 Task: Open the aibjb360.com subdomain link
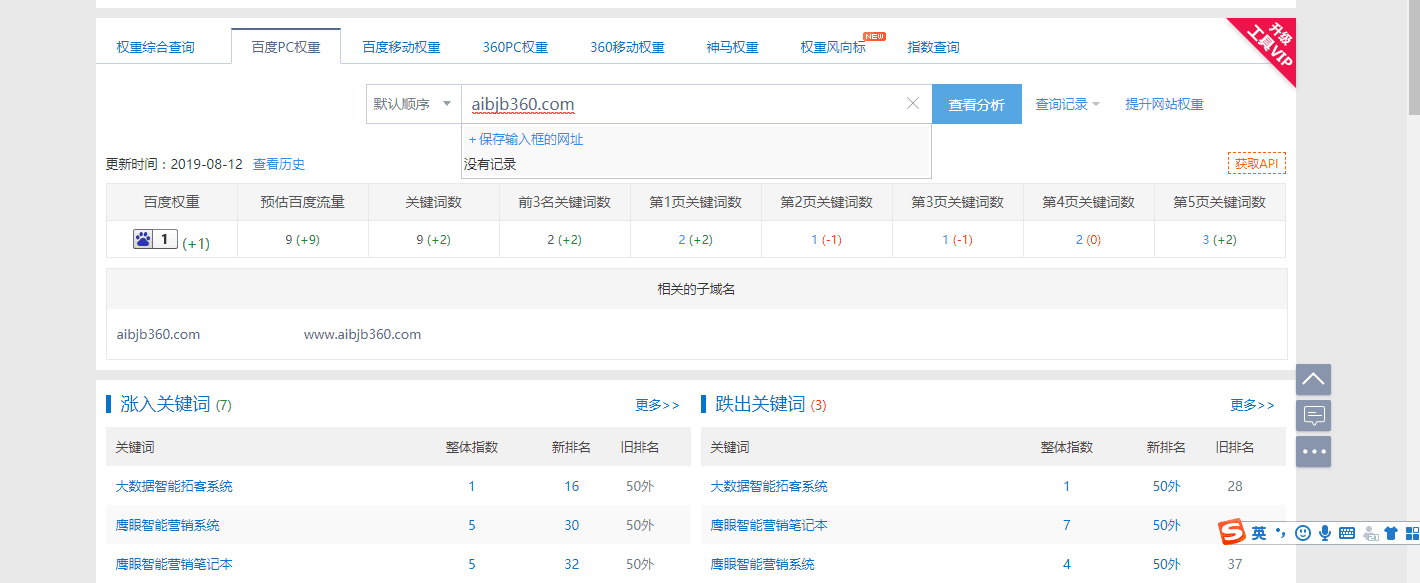(x=158, y=334)
